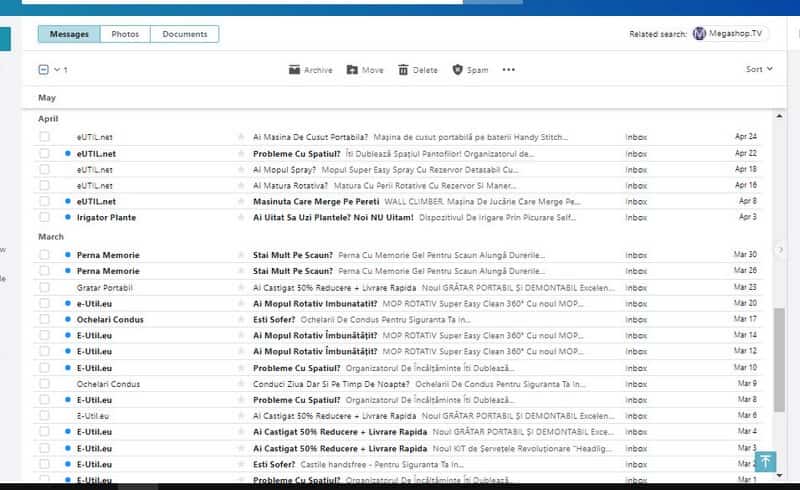Expand the chevron beside the select-all checkbox
The width and height of the screenshot is (800, 490).
click(x=57, y=70)
